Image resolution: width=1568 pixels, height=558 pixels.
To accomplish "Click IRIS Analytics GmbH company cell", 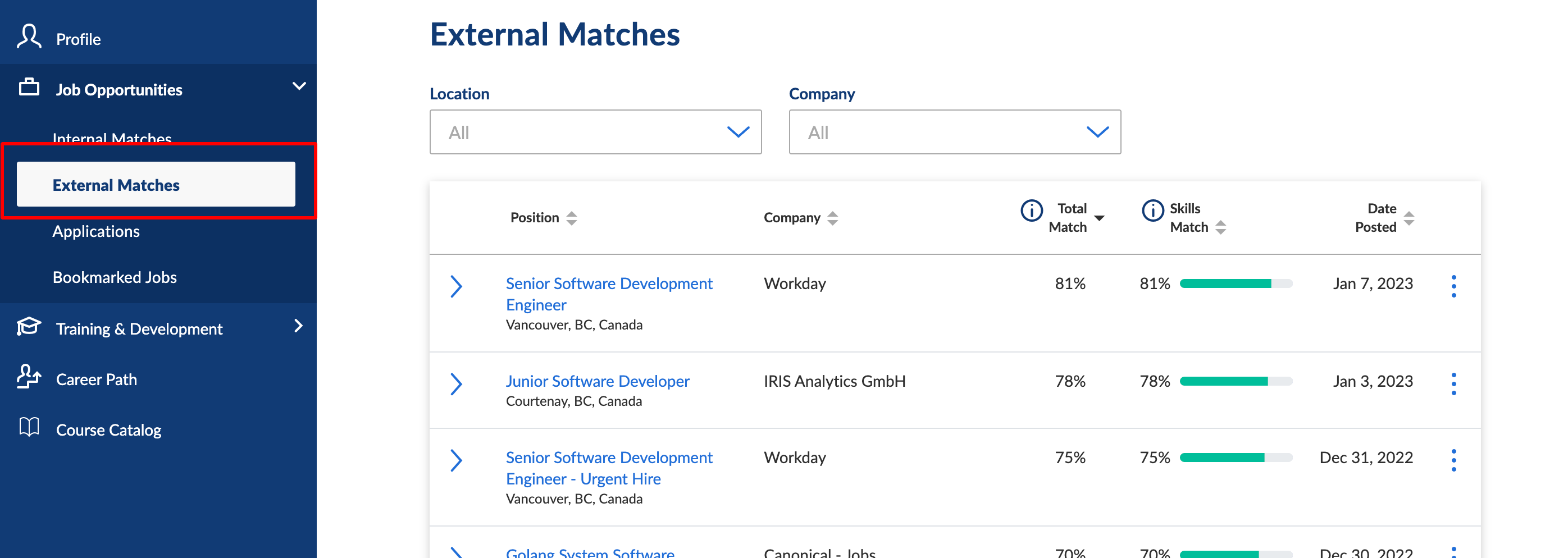I will click(x=835, y=381).
